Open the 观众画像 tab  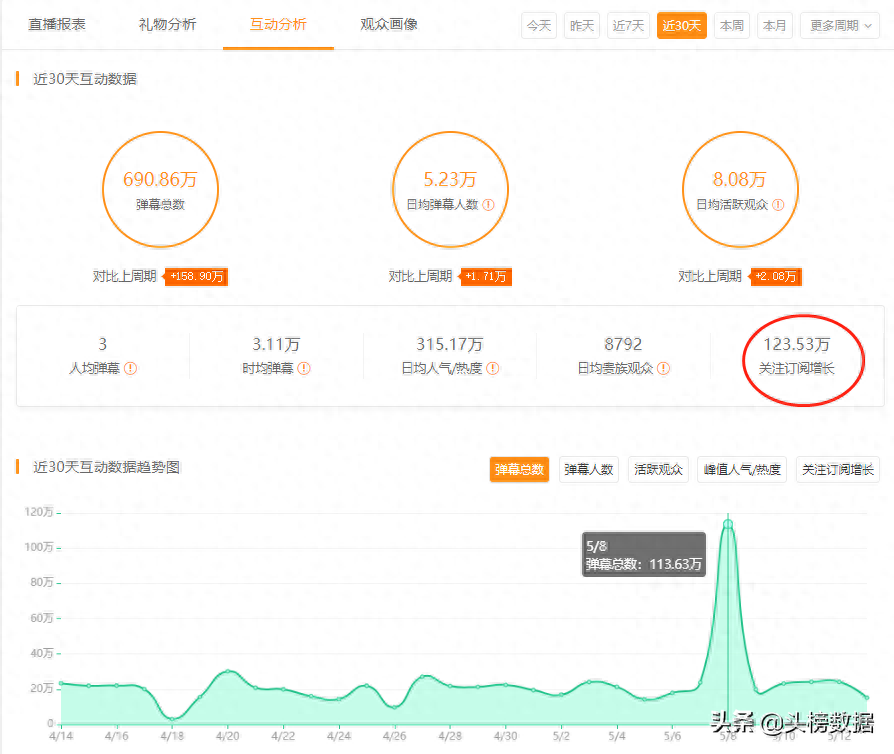tap(389, 24)
